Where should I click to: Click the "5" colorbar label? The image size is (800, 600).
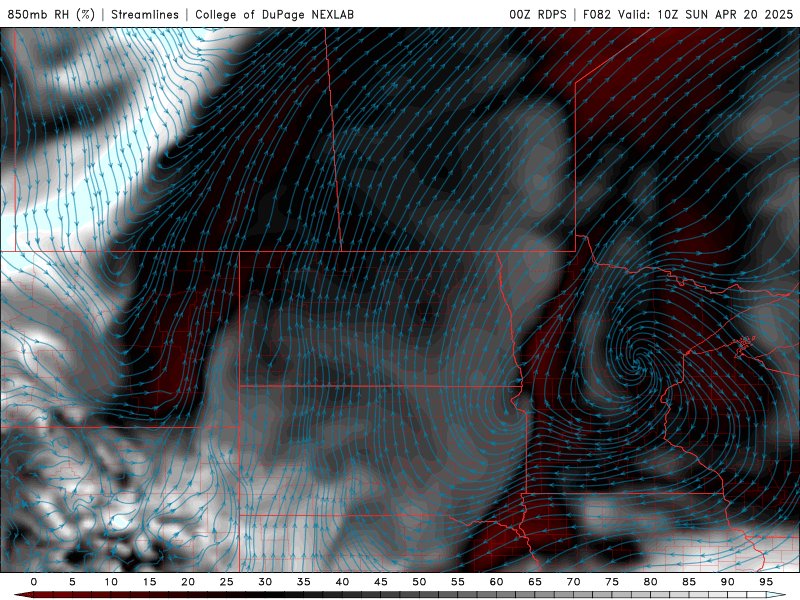[x=72, y=582]
